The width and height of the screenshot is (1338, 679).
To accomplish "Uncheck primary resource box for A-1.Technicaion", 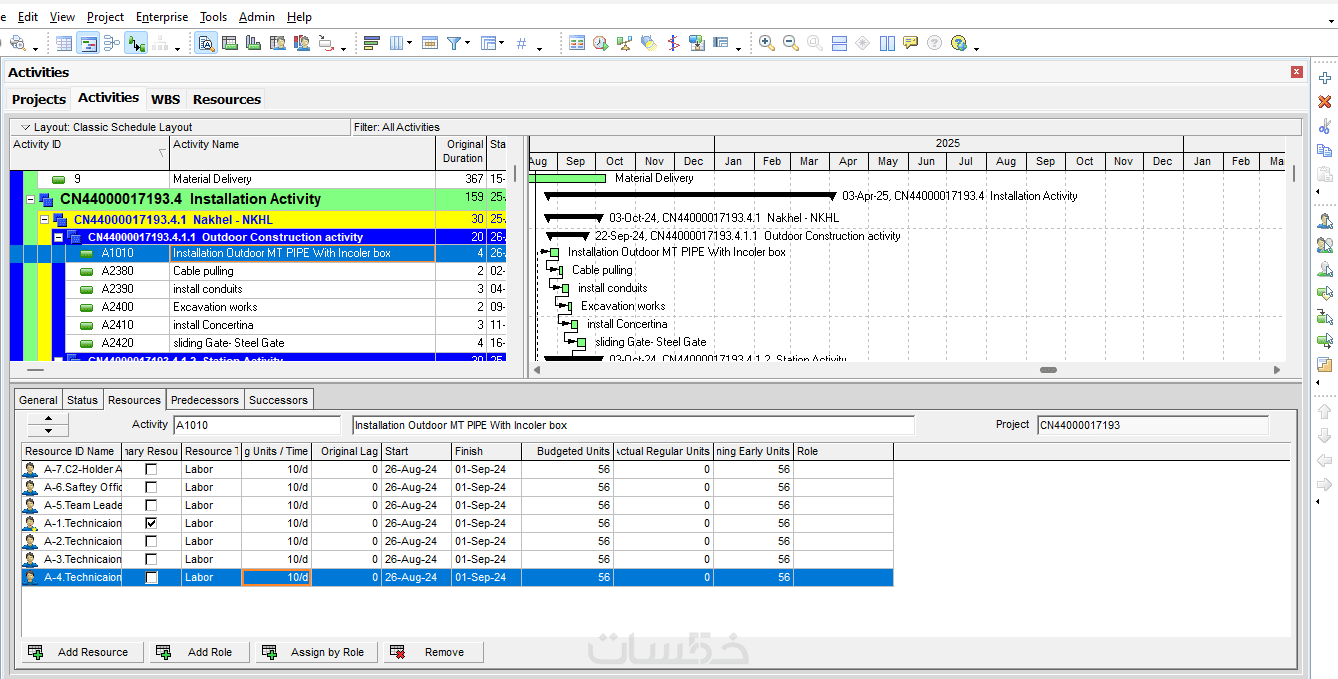I will pyautogui.click(x=151, y=523).
